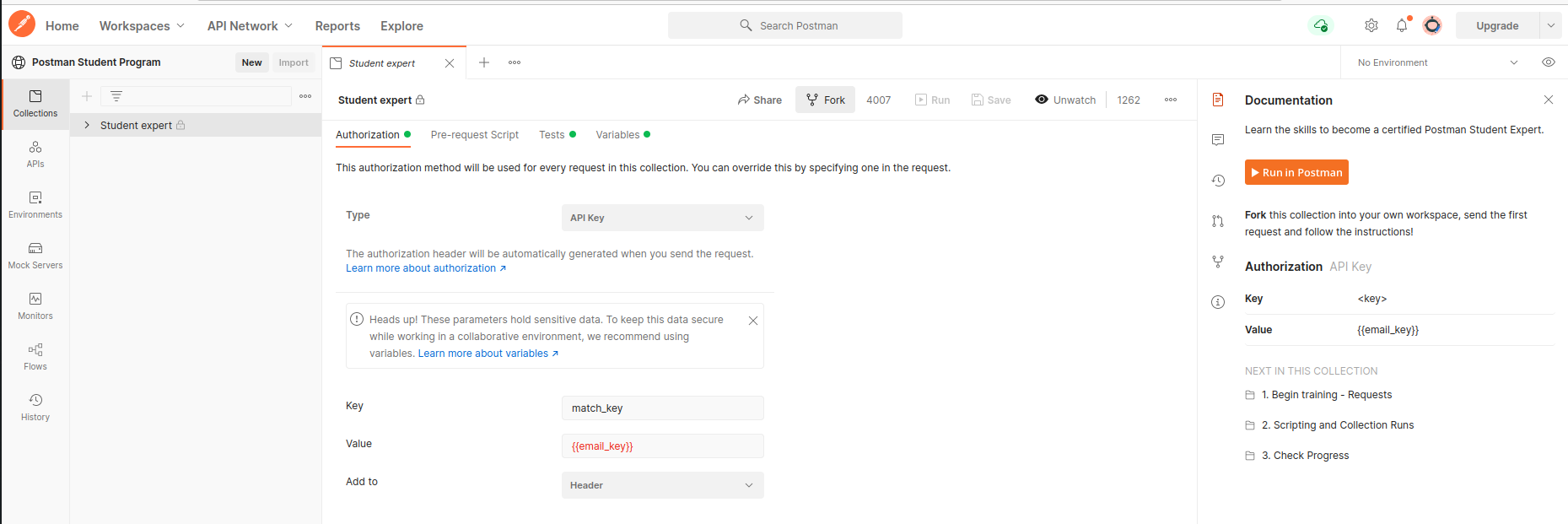The width and height of the screenshot is (1568, 524).
Task: Open the Forks pane icon
Action: coord(1218,262)
